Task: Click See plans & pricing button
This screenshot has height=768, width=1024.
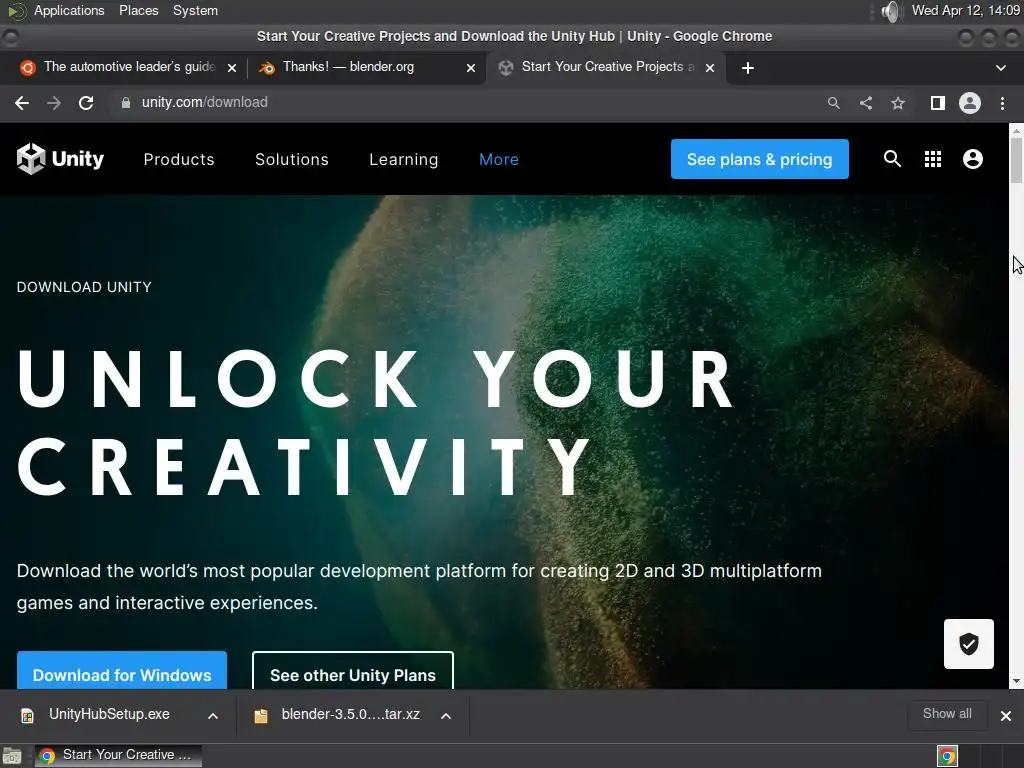Action: coord(760,159)
